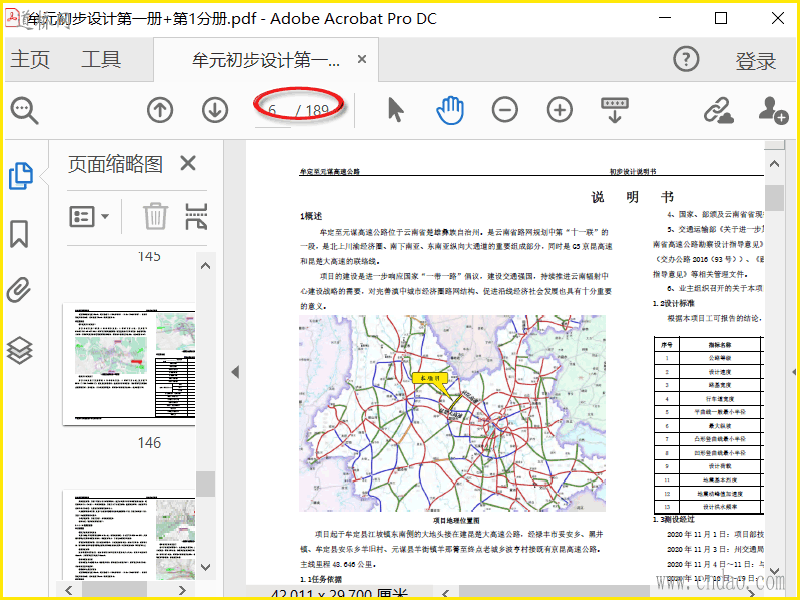Collapse the left navigation pane arrow
This screenshot has height=600, width=800.
click(235, 372)
